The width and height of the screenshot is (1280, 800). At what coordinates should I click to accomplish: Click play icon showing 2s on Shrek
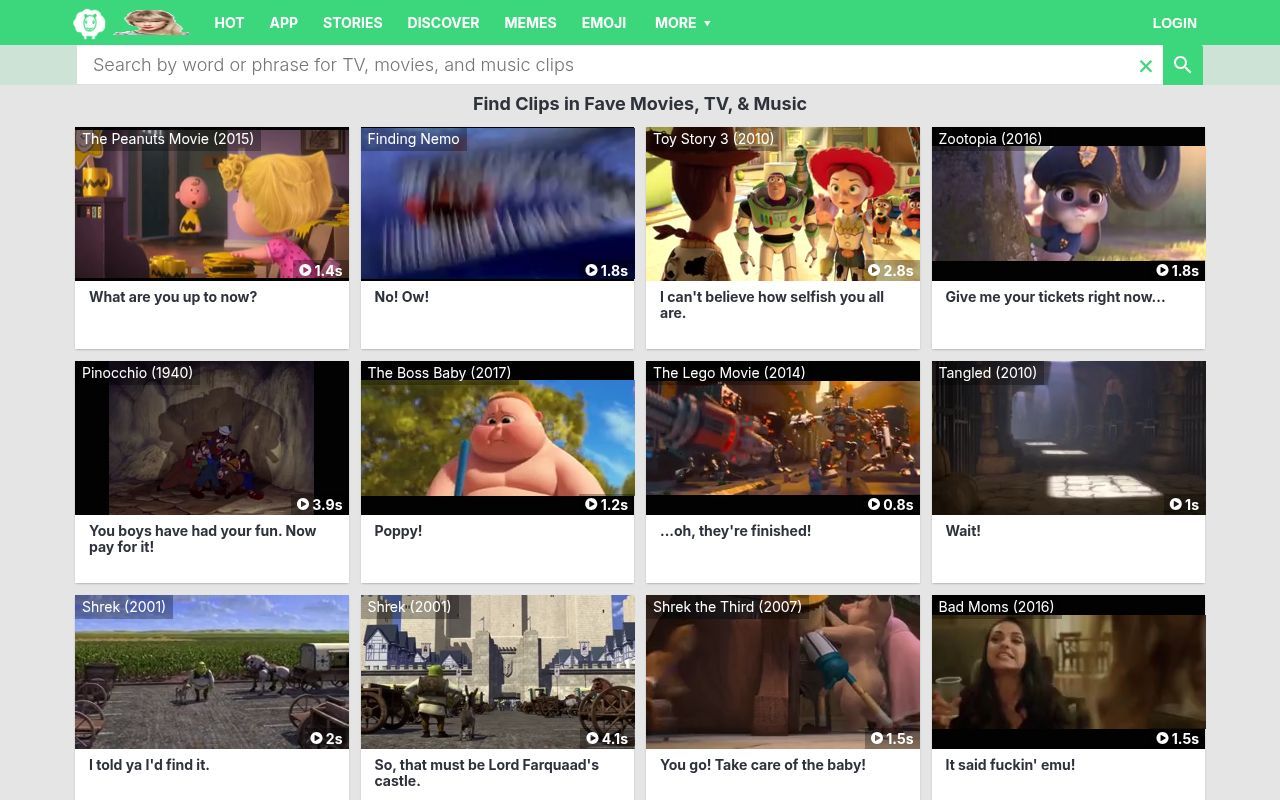click(x=316, y=738)
